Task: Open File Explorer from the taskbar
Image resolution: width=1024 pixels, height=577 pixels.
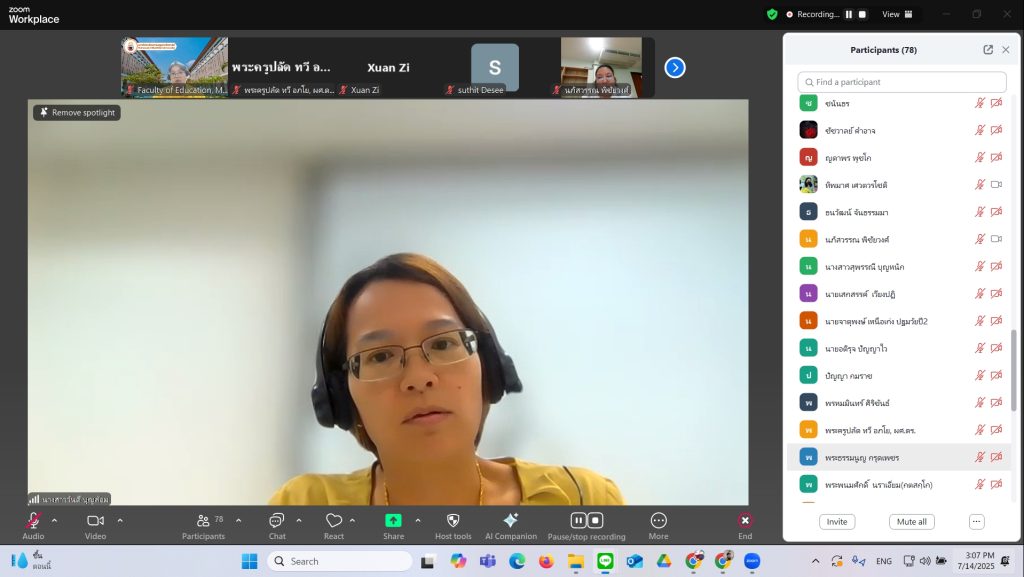Action: [x=575, y=561]
